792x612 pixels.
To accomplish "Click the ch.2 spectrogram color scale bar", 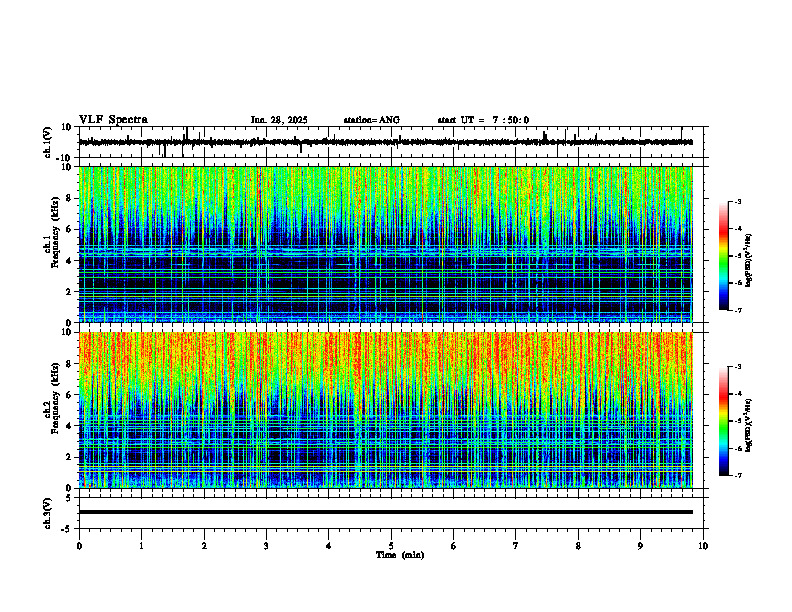I will [x=723, y=421].
